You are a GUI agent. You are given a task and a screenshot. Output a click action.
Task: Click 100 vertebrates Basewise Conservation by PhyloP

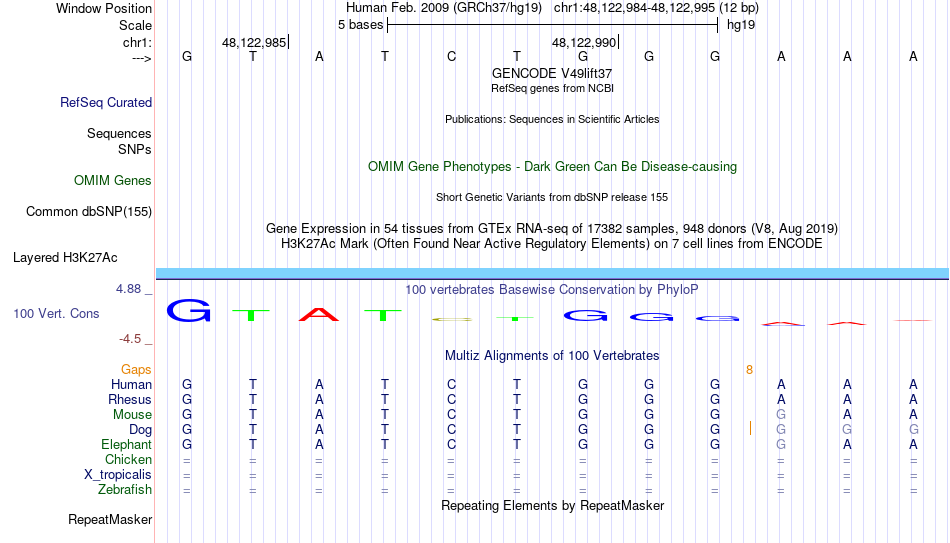point(552,290)
